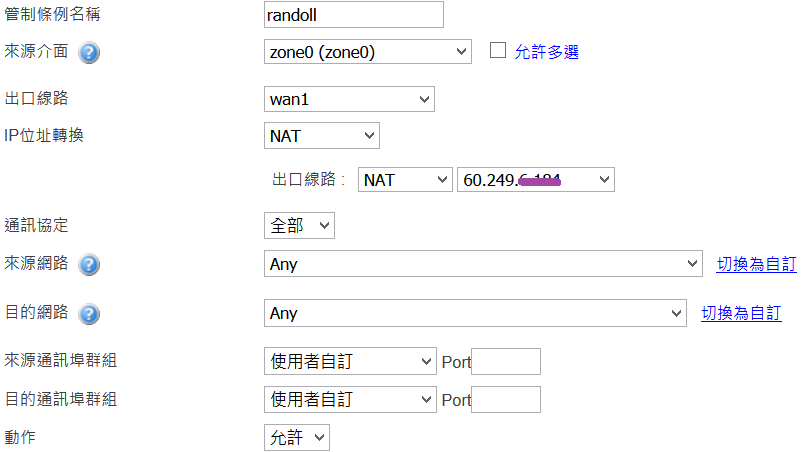Click help icon beside 目的網路
The image size is (810, 452).
pyautogui.click(x=89, y=314)
